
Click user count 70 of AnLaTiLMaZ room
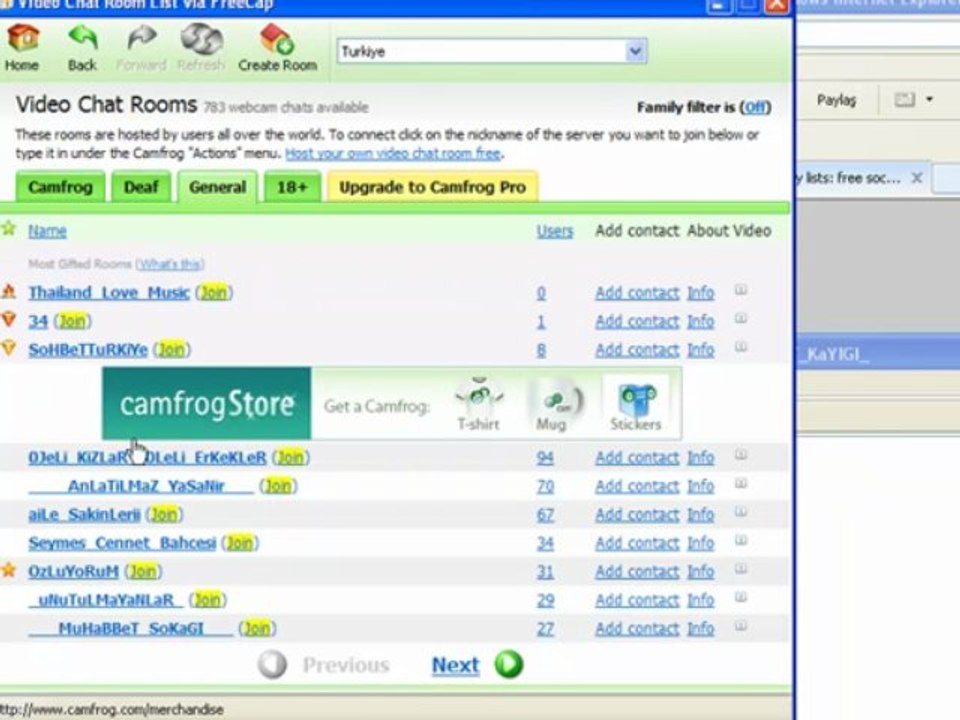pos(545,486)
